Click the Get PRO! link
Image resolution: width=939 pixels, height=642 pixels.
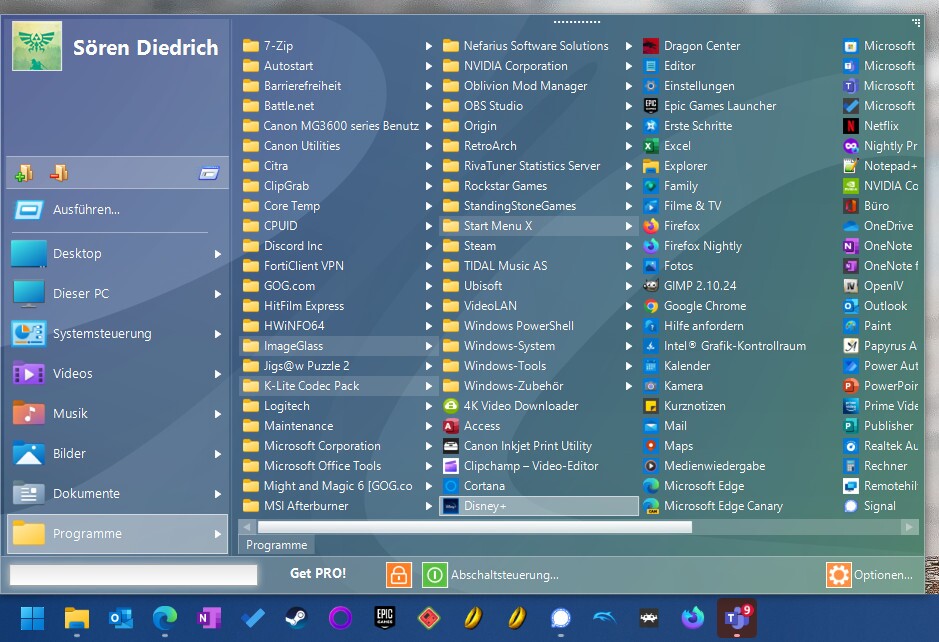(320, 574)
